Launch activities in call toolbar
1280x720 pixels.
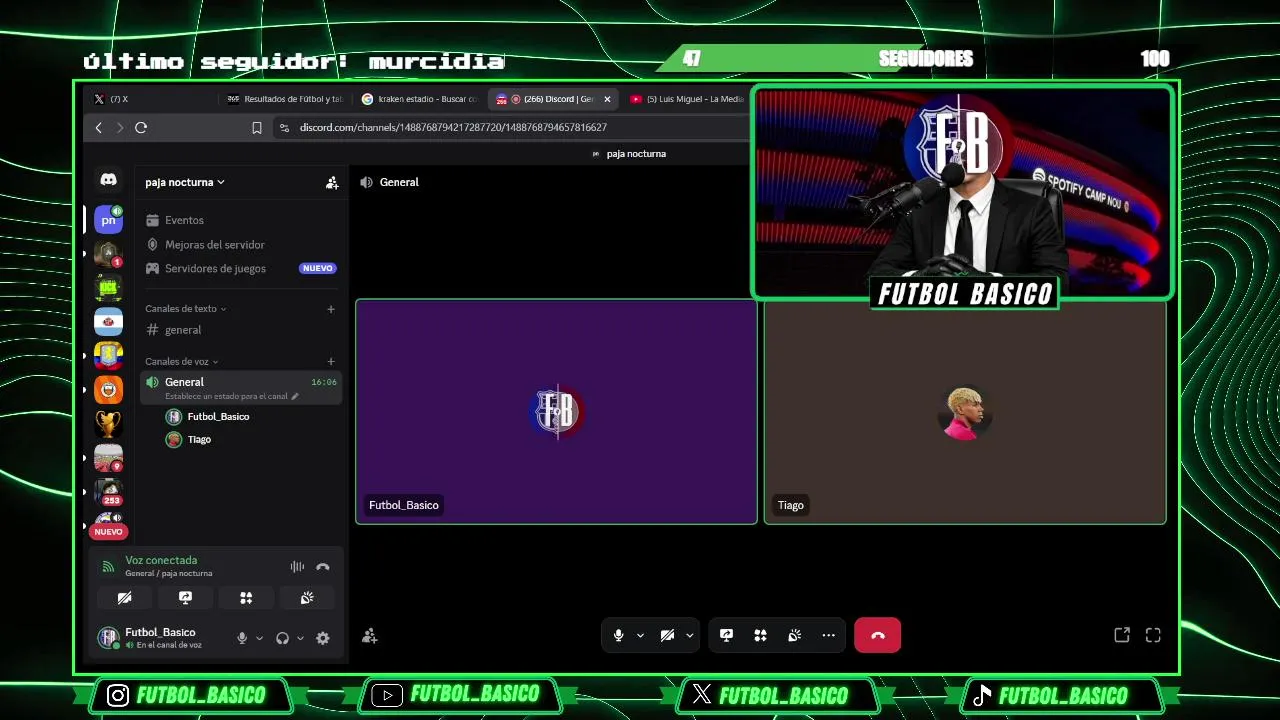[x=760, y=636]
